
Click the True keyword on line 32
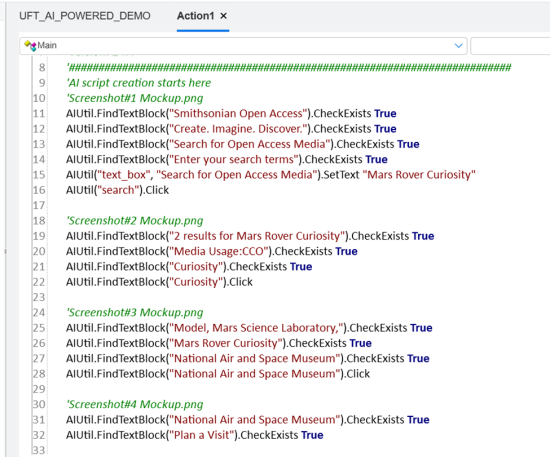pos(312,435)
